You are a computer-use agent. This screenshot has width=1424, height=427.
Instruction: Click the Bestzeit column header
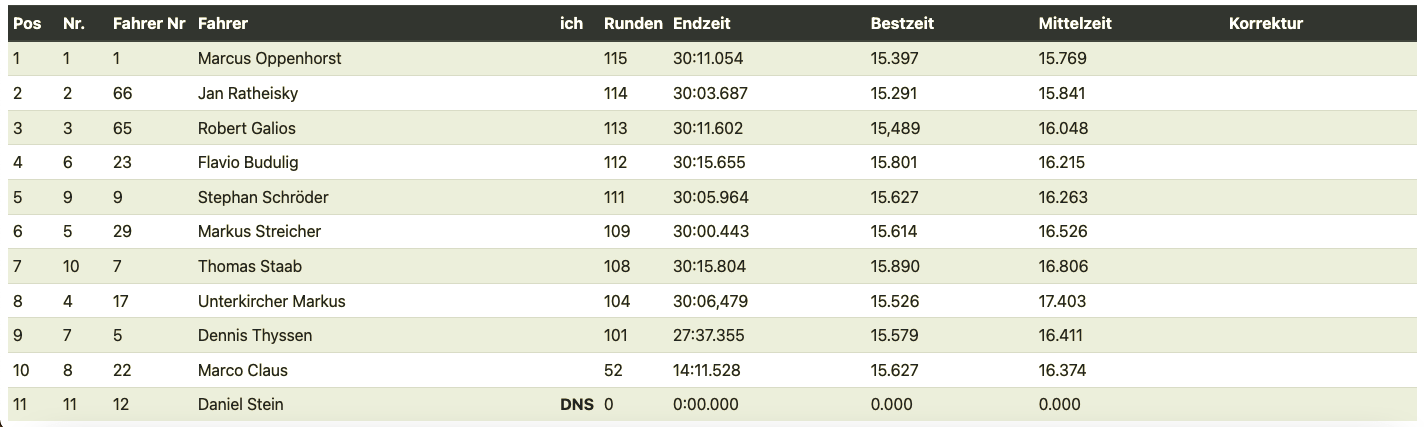click(902, 23)
